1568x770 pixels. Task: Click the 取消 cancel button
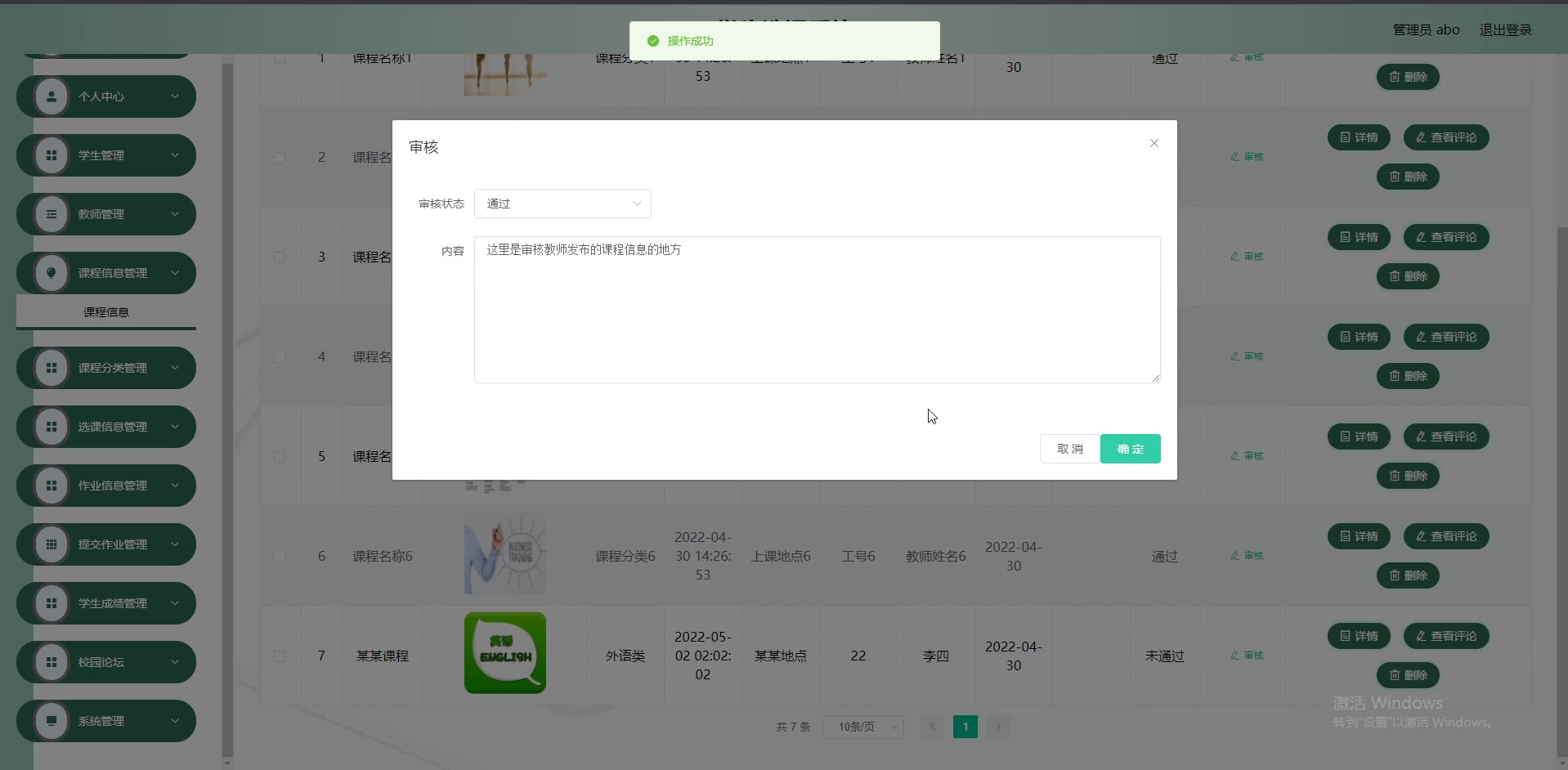click(1070, 449)
